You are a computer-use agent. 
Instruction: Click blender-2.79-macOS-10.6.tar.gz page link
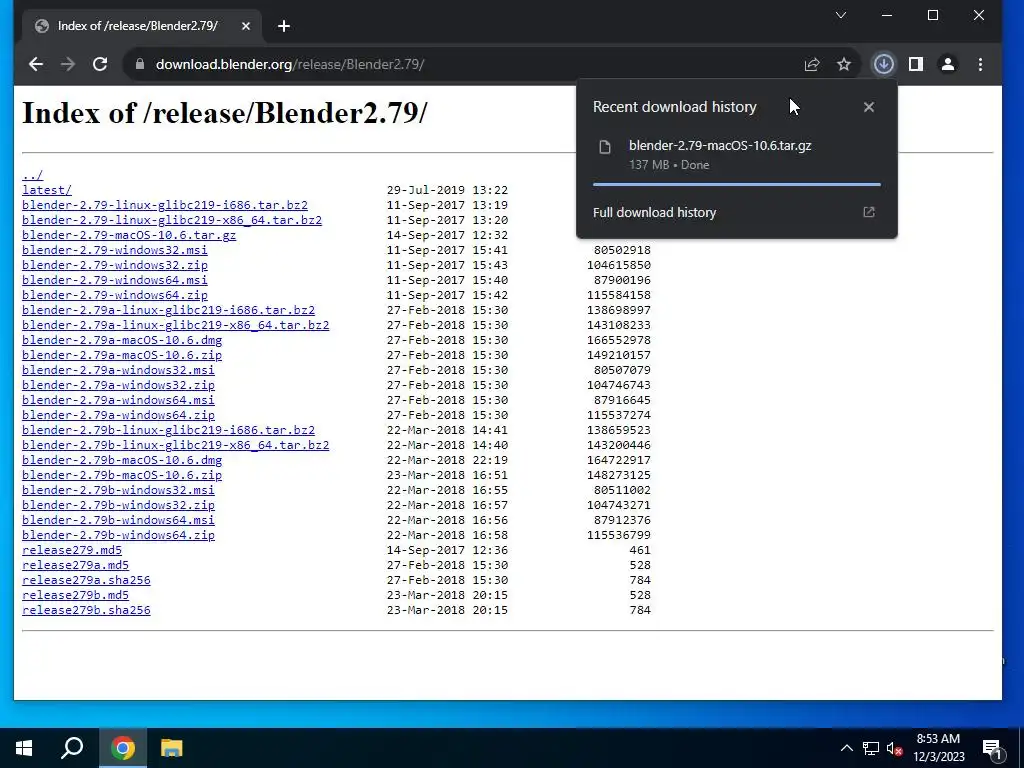point(129,235)
